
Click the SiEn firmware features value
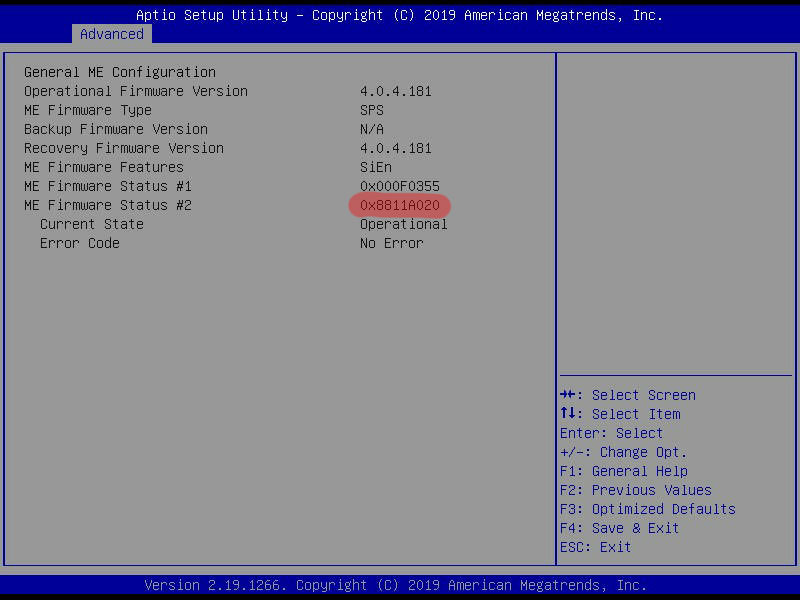[x=376, y=167]
